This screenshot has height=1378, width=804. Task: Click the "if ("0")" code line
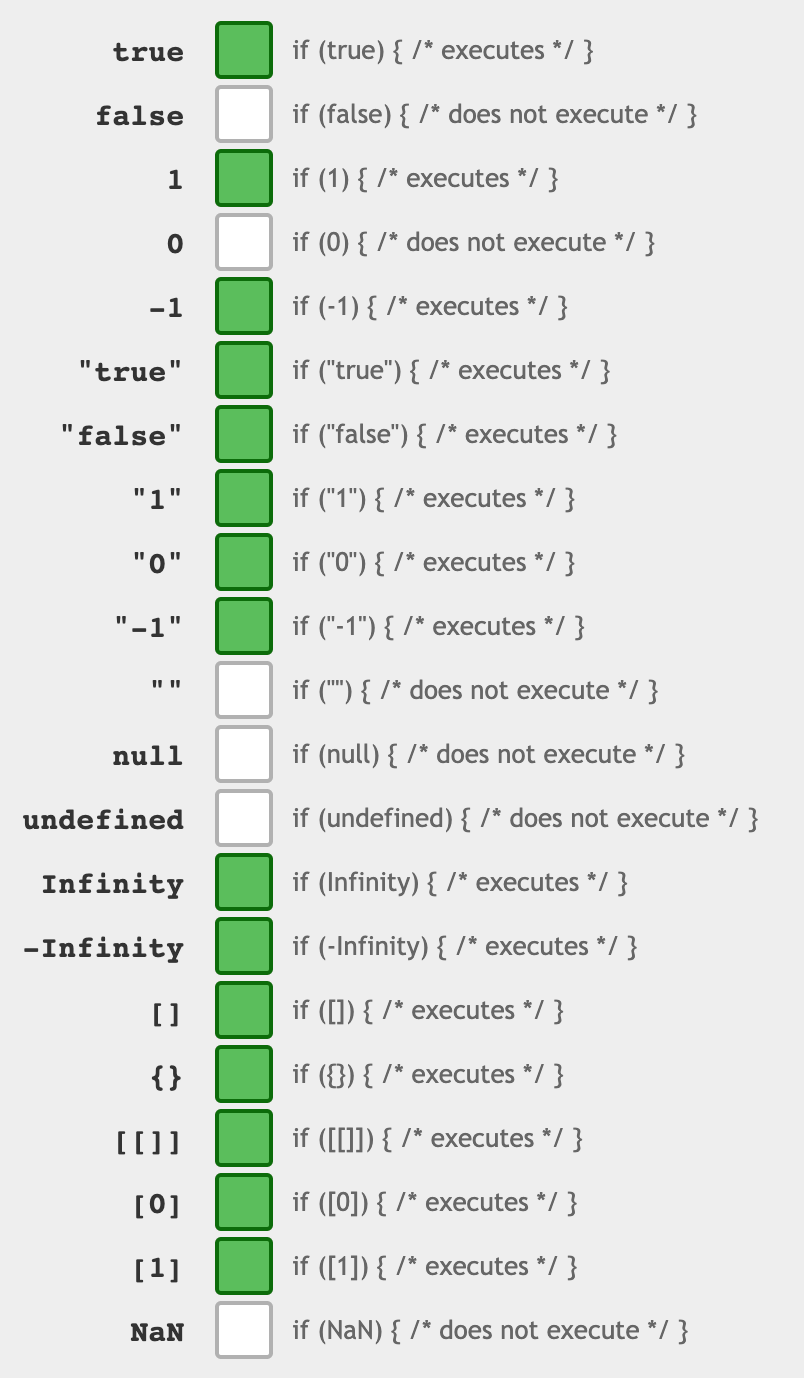tap(433, 562)
